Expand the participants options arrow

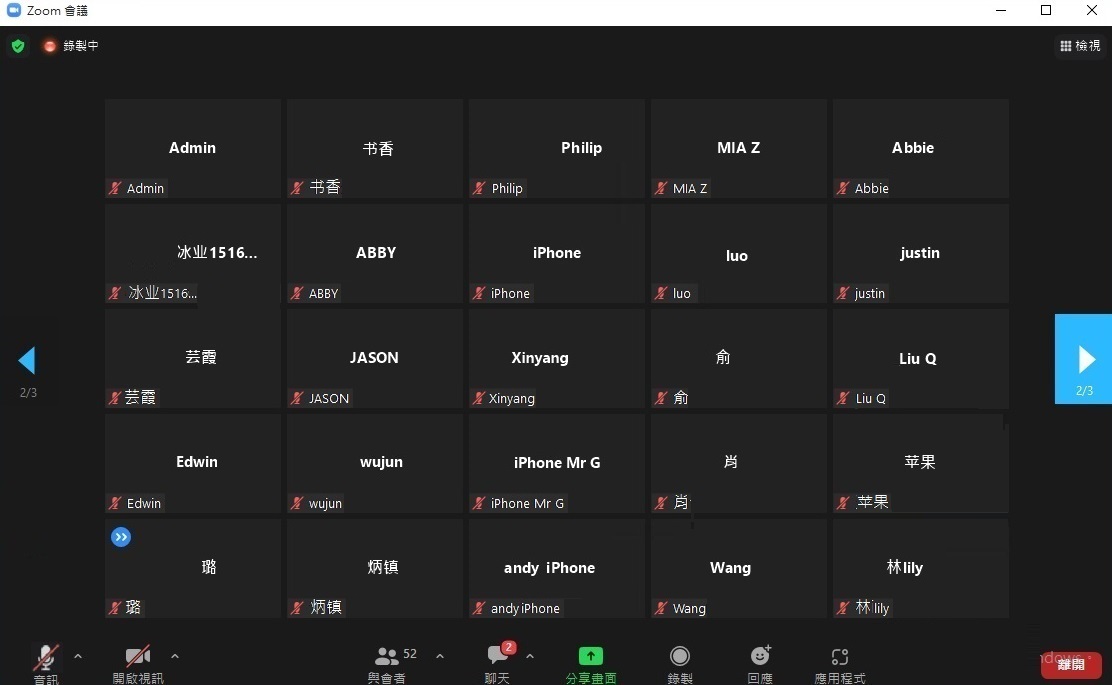coord(440,656)
